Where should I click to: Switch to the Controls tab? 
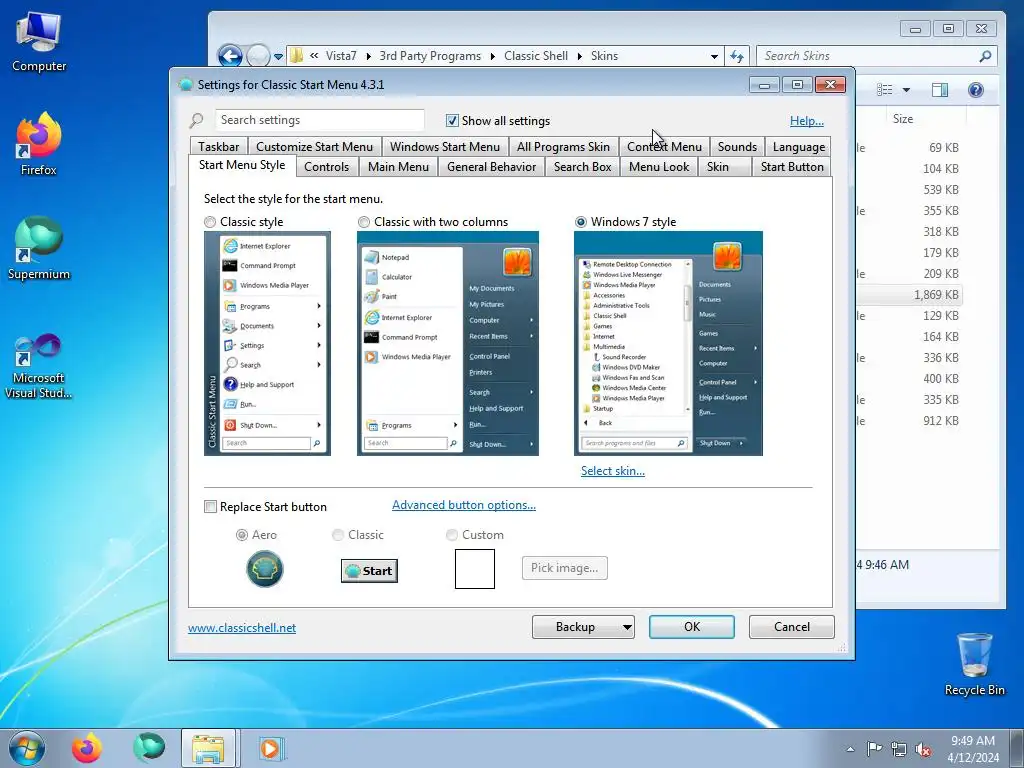(x=327, y=167)
